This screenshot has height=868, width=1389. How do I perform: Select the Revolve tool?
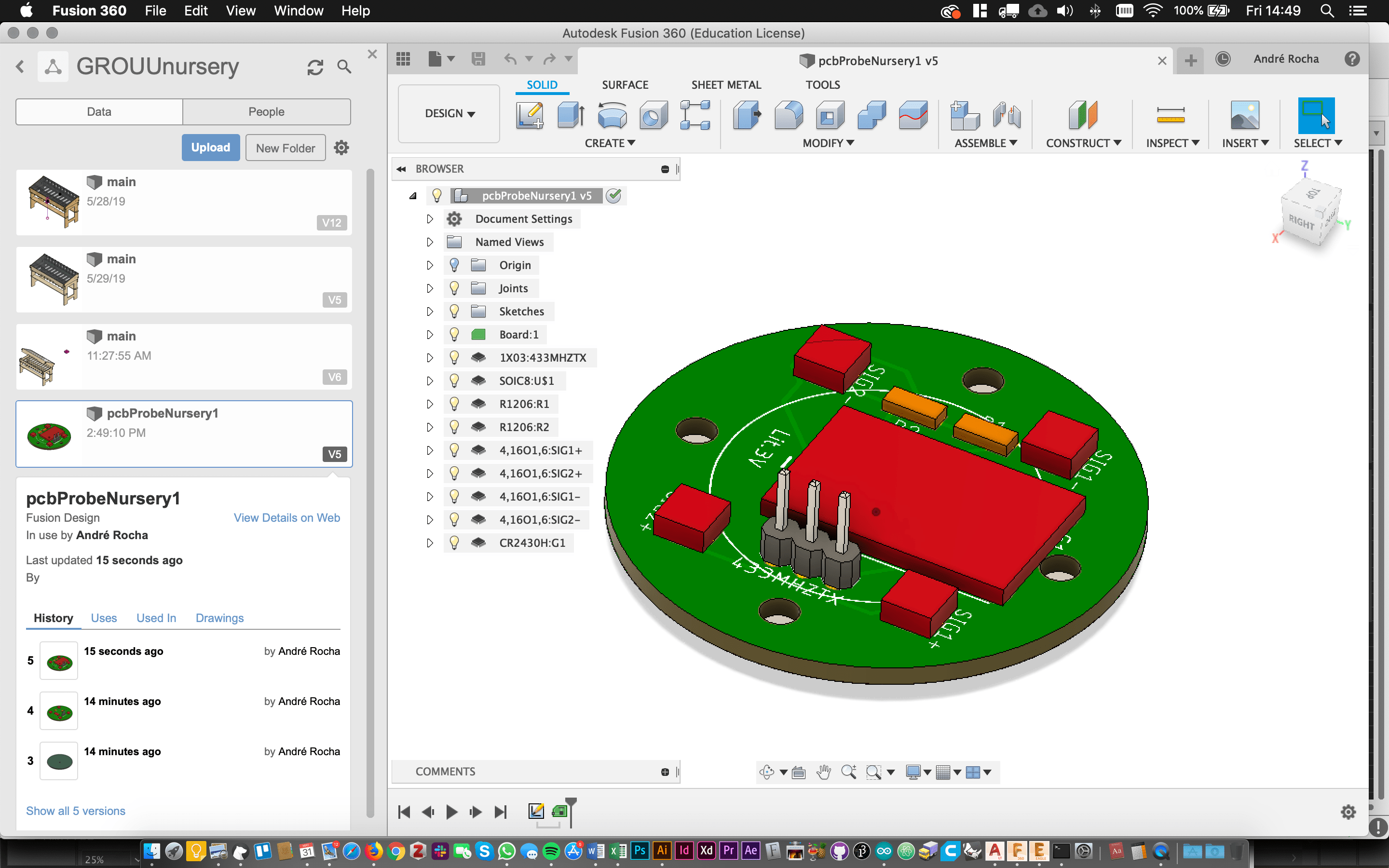coord(613,115)
